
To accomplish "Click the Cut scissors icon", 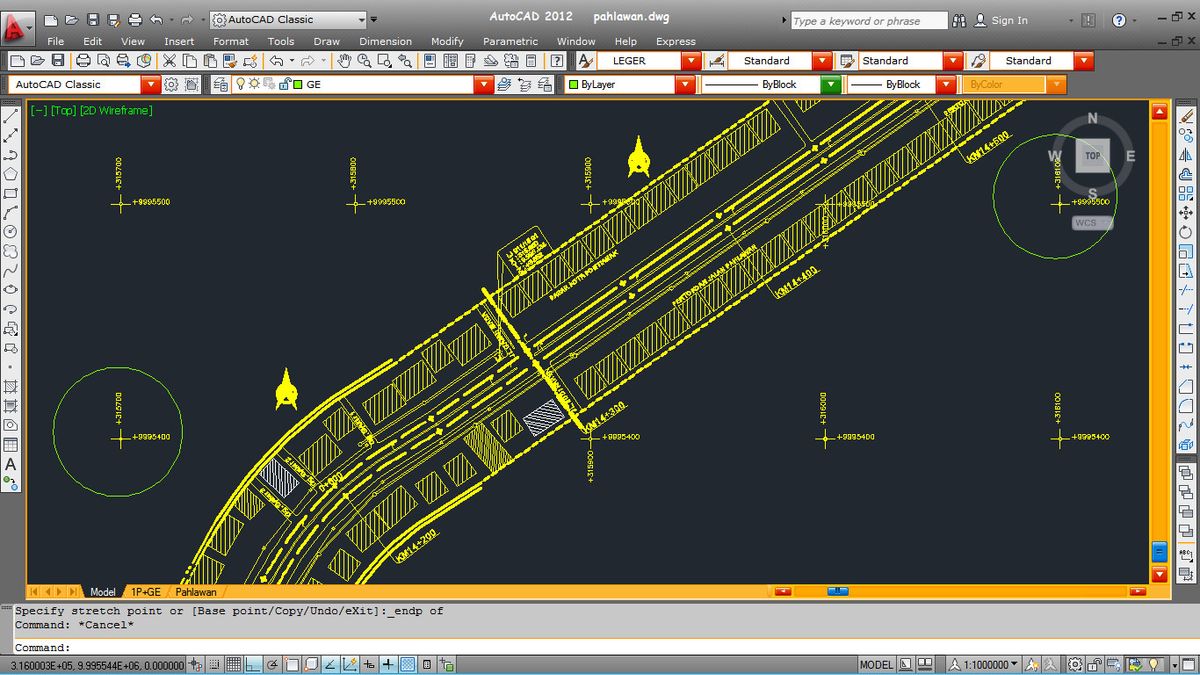I will tap(170, 61).
